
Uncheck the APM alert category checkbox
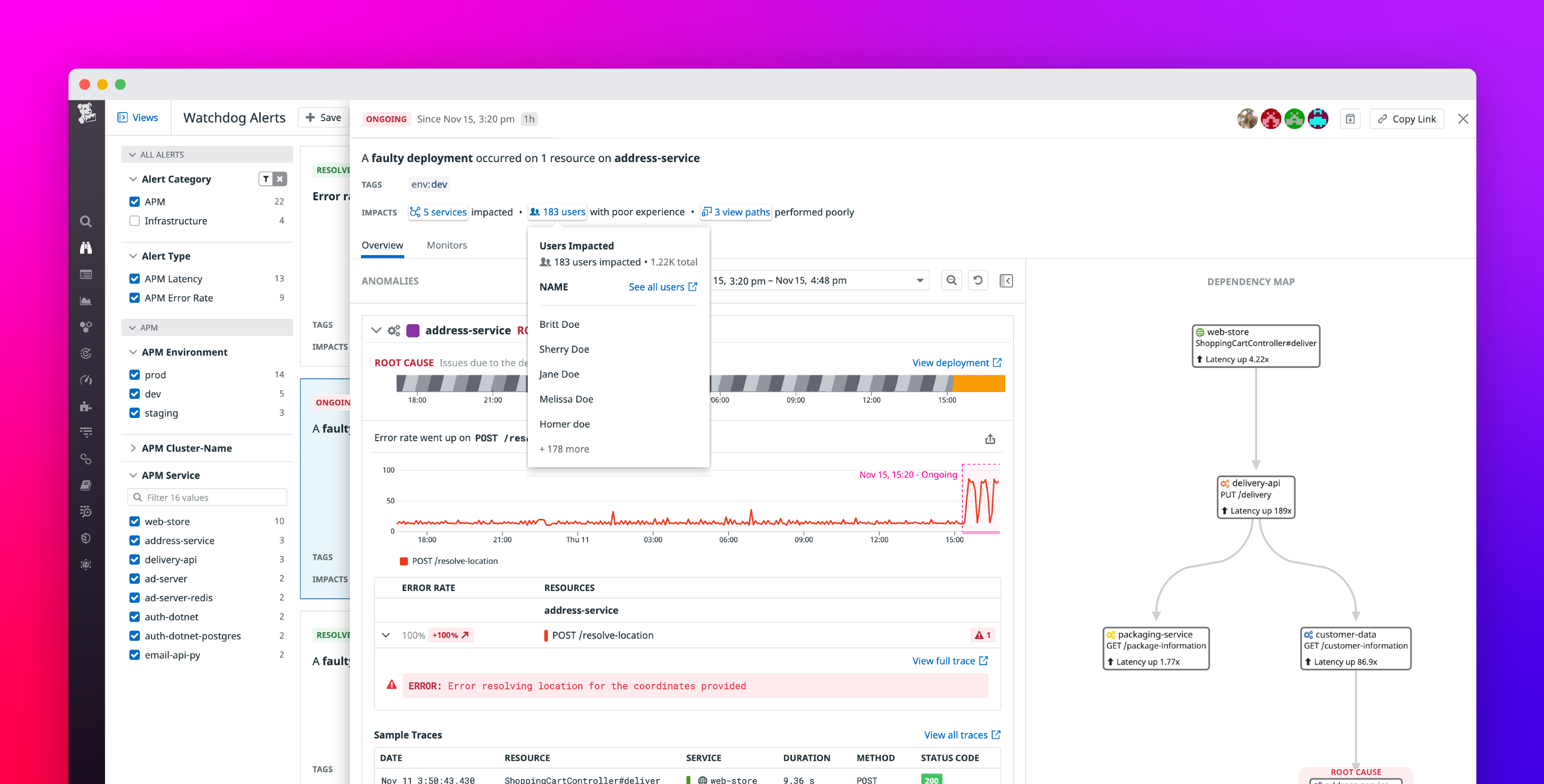(x=134, y=201)
